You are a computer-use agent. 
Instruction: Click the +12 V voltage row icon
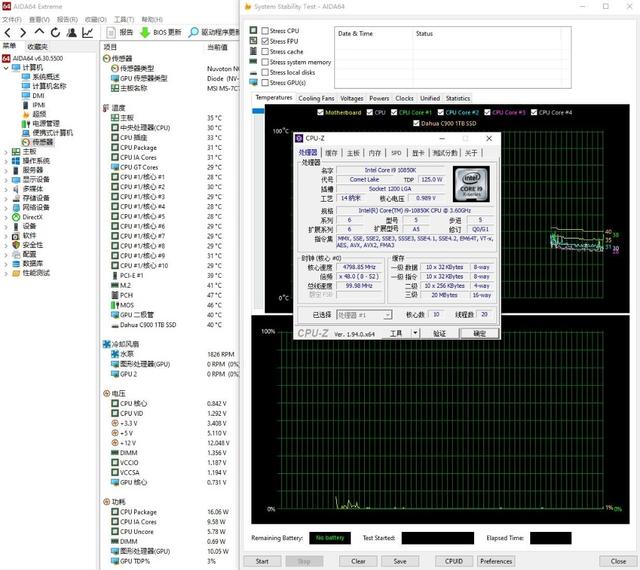tap(115, 443)
